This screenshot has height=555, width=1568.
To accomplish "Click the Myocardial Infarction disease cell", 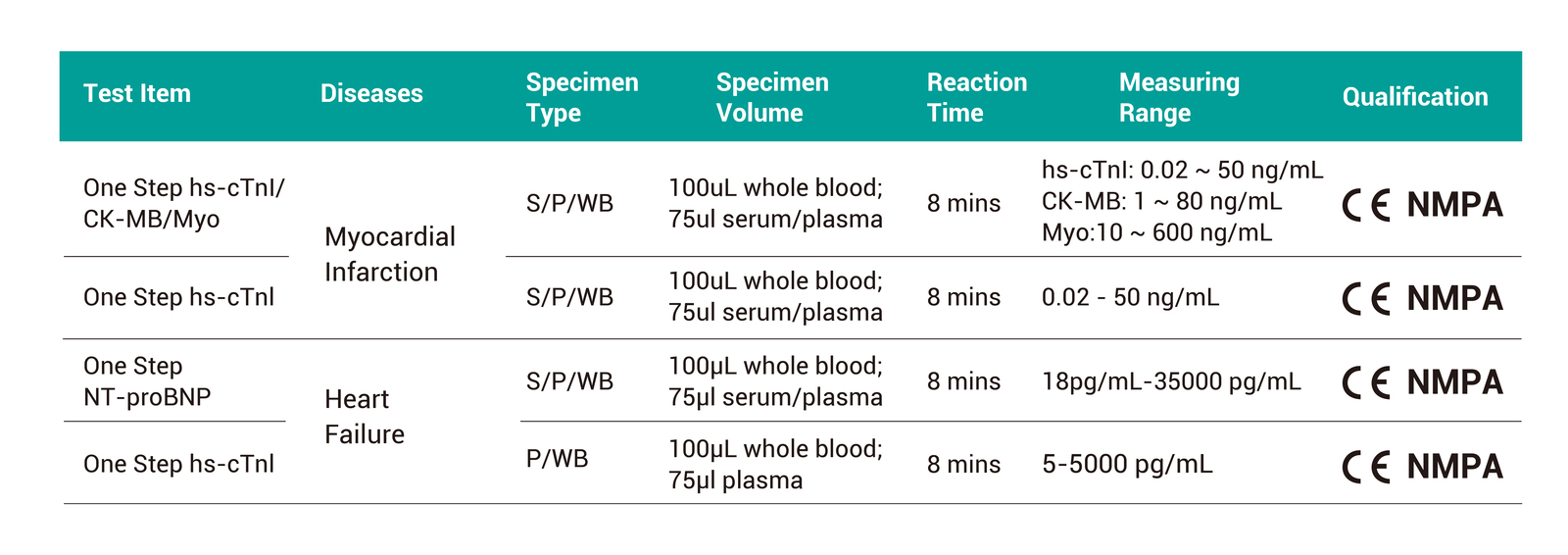I will click(390, 254).
